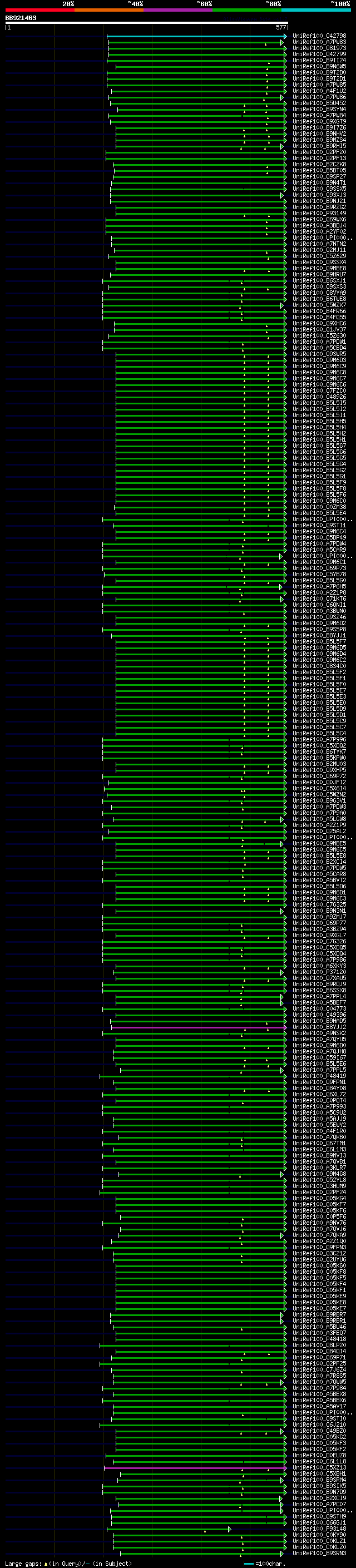This screenshot has height=1568, width=356.
Task: Select the short alignment bar of UniRef100_P93148
Action: tap(169, 1529)
